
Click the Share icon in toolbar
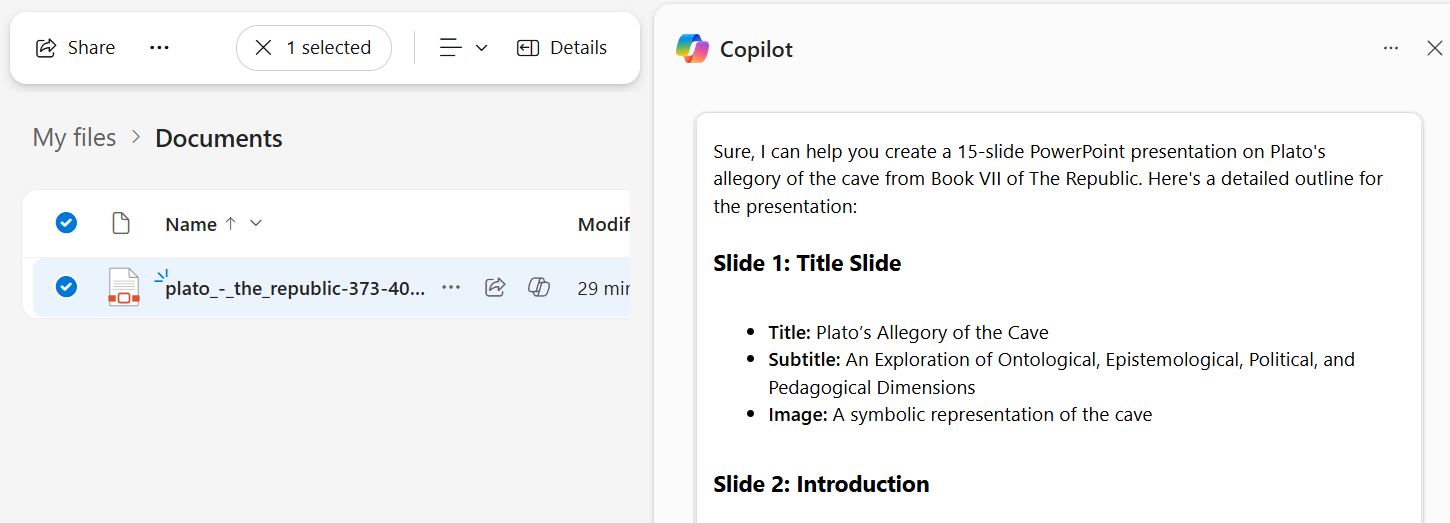click(x=46, y=48)
